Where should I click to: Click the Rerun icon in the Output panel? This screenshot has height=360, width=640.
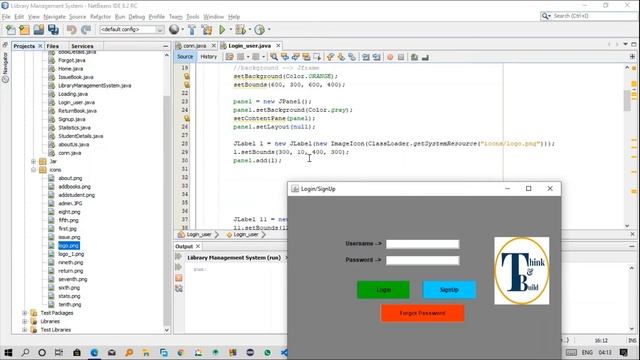coord(178,256)
